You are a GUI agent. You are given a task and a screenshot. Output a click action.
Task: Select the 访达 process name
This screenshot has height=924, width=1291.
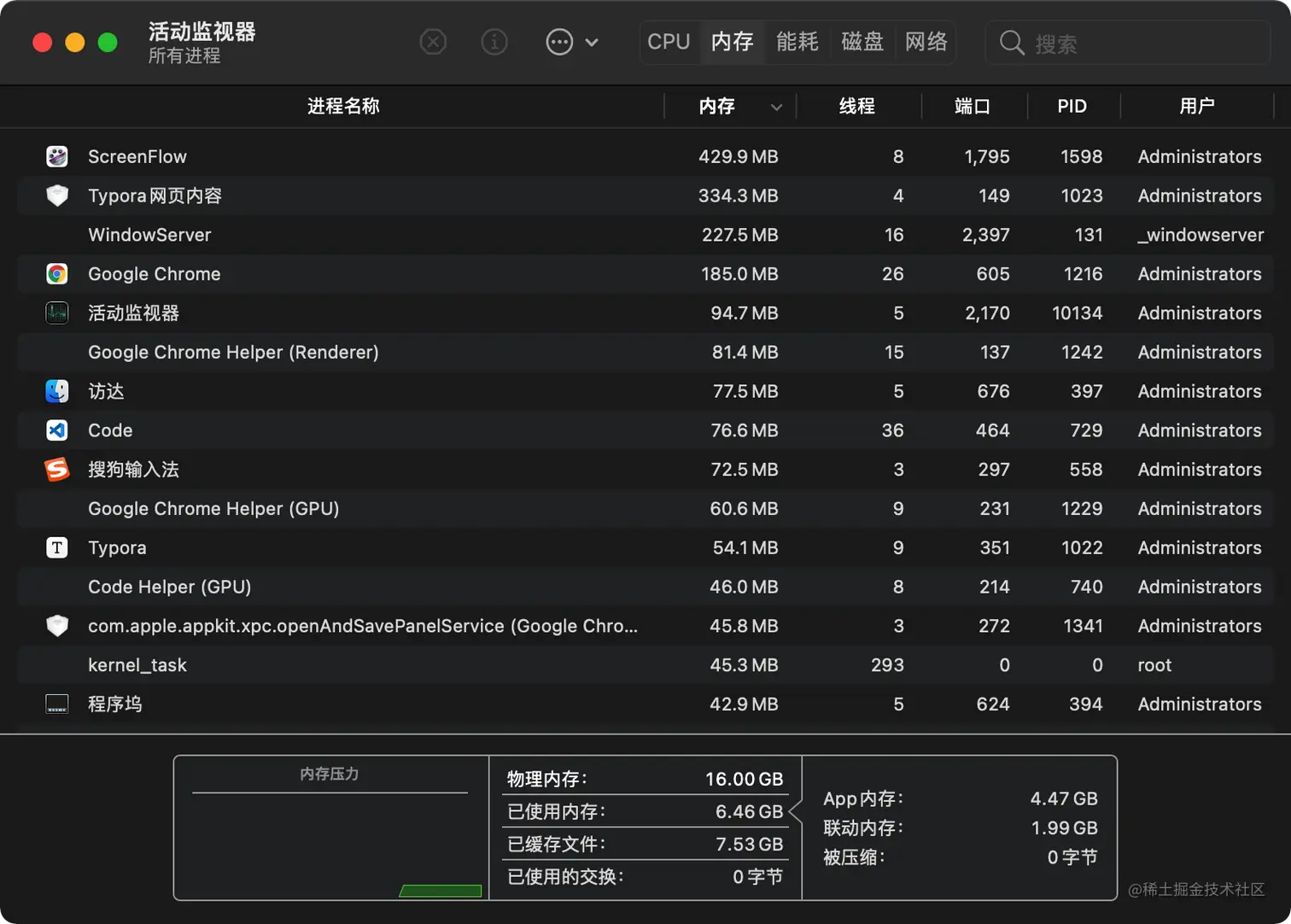click(107, 391)
